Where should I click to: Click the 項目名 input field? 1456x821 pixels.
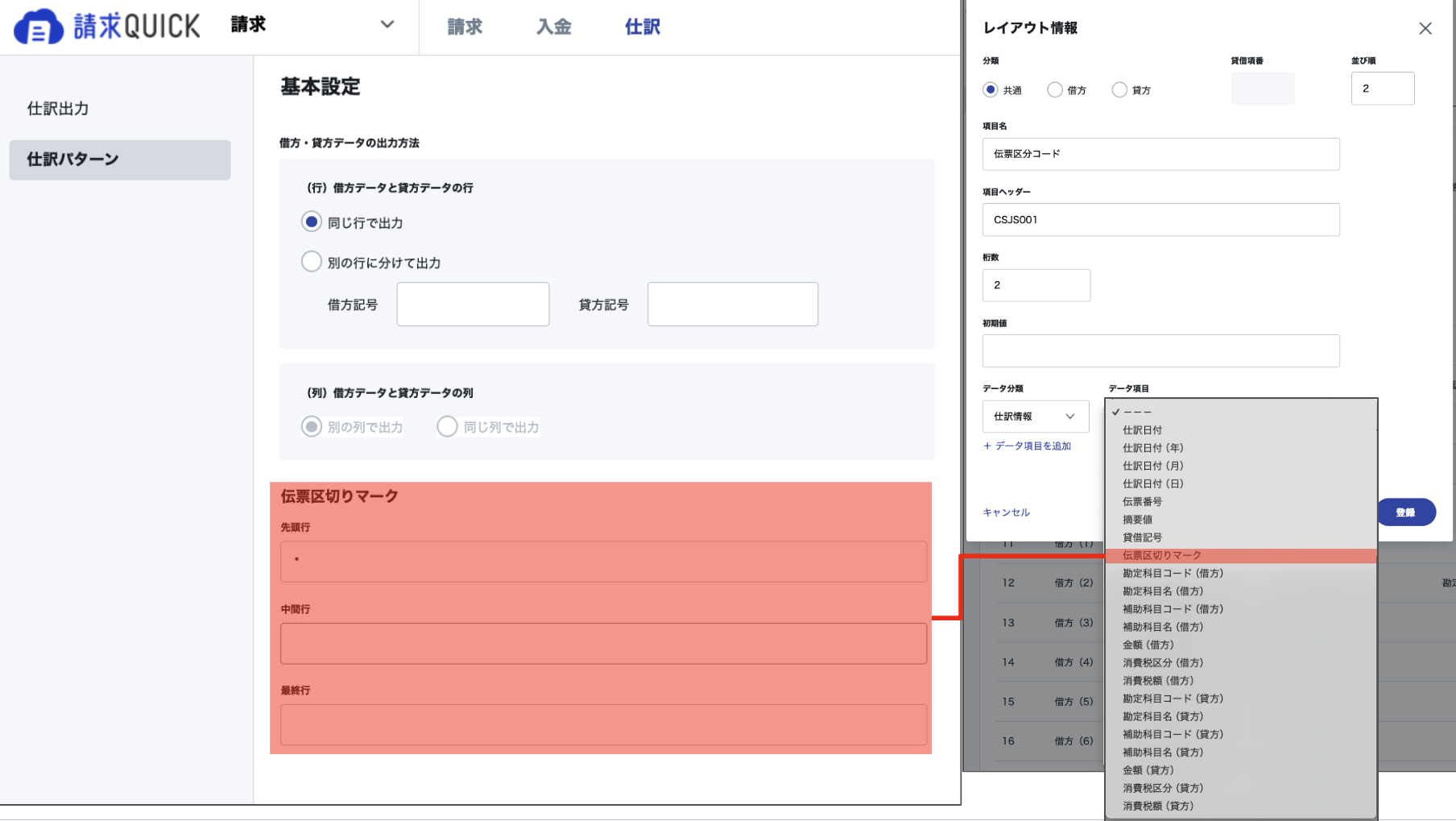[x=1160, y=154]
